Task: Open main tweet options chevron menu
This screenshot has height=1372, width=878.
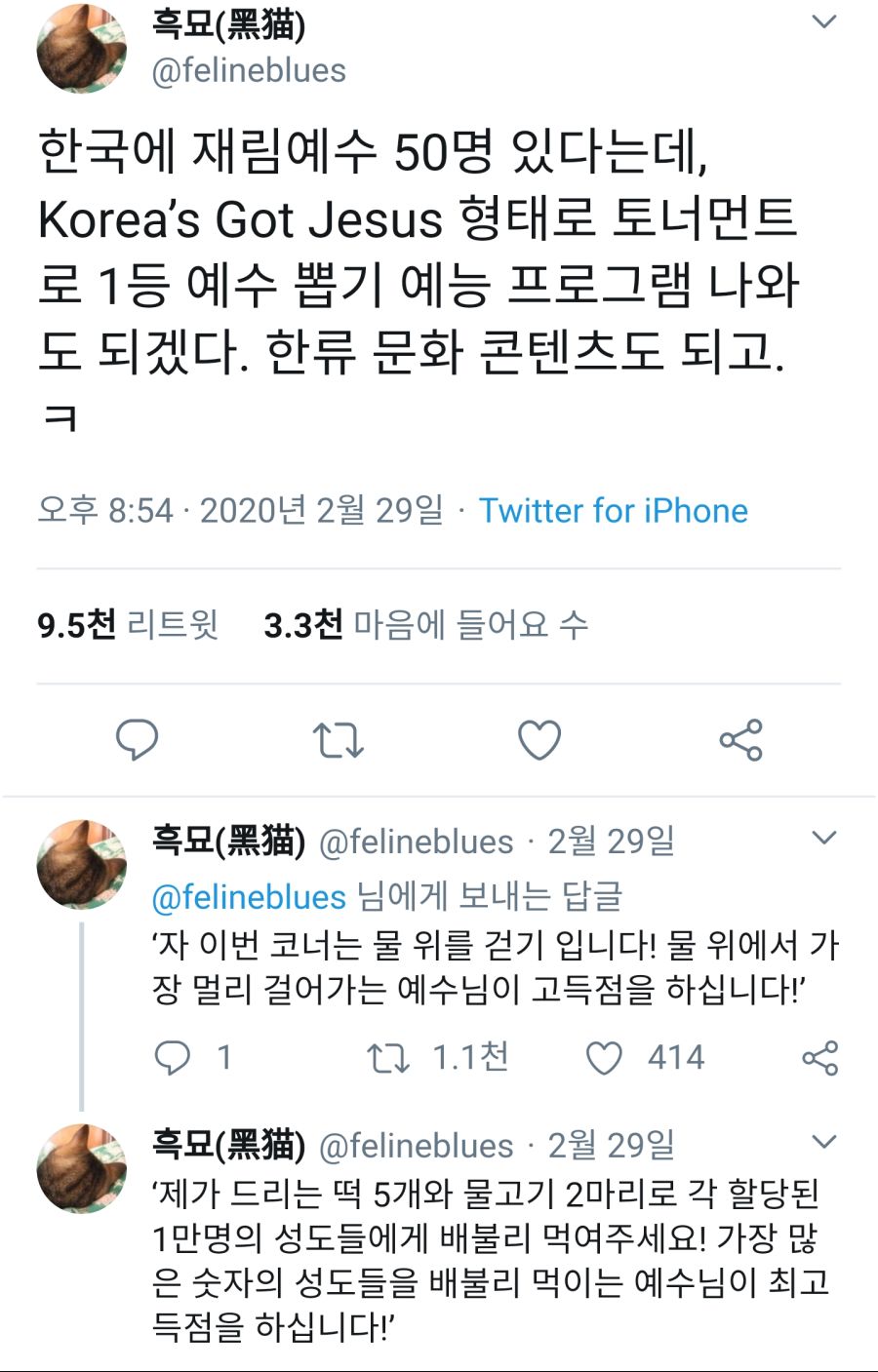Action: 824,21
